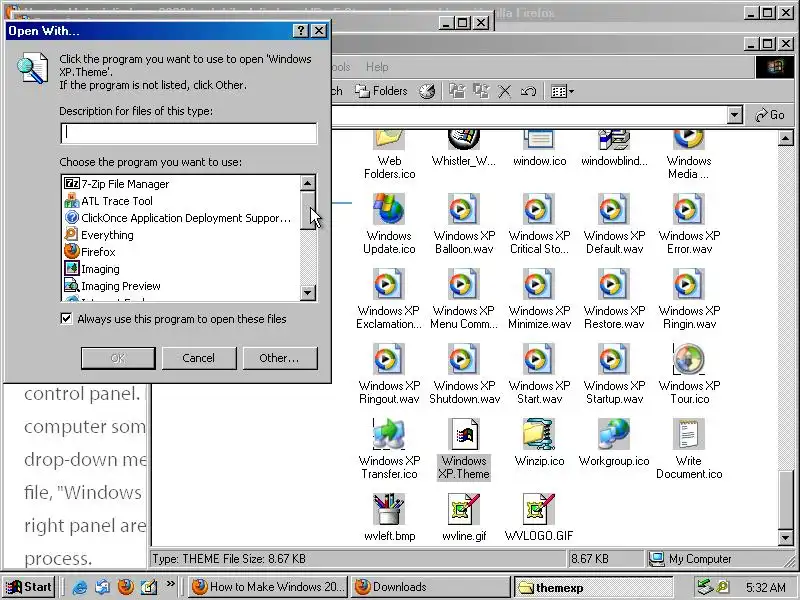Click the dialog help question mark button

tap(301, 31)
